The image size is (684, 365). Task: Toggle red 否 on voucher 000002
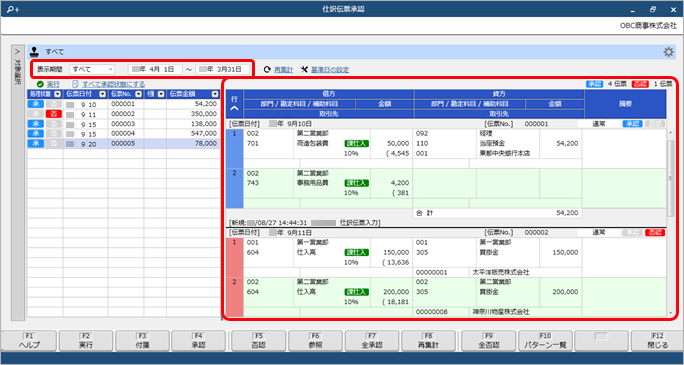54,114
